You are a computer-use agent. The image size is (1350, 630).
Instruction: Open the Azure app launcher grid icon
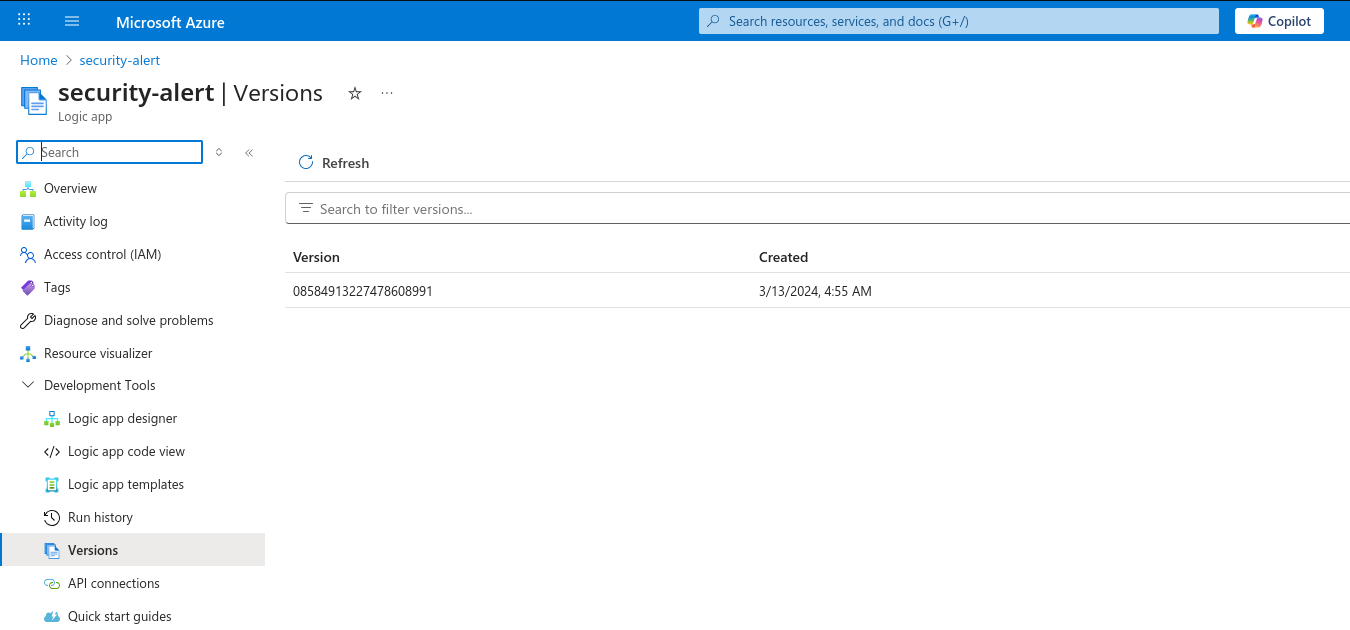tap(24, 20)
